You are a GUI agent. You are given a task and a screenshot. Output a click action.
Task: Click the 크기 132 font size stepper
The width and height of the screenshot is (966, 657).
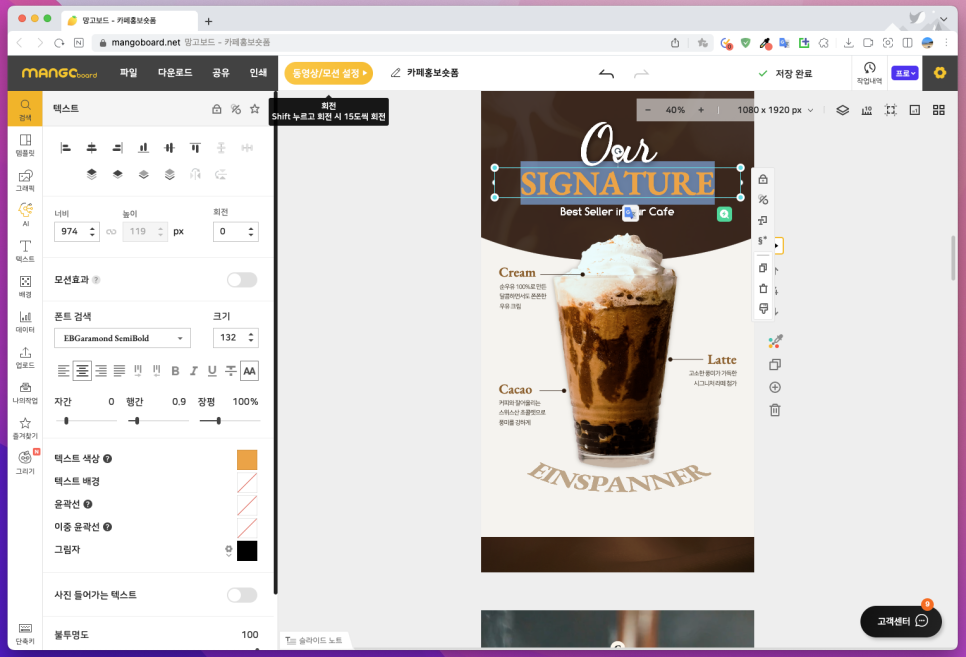[x=251, y=337]
